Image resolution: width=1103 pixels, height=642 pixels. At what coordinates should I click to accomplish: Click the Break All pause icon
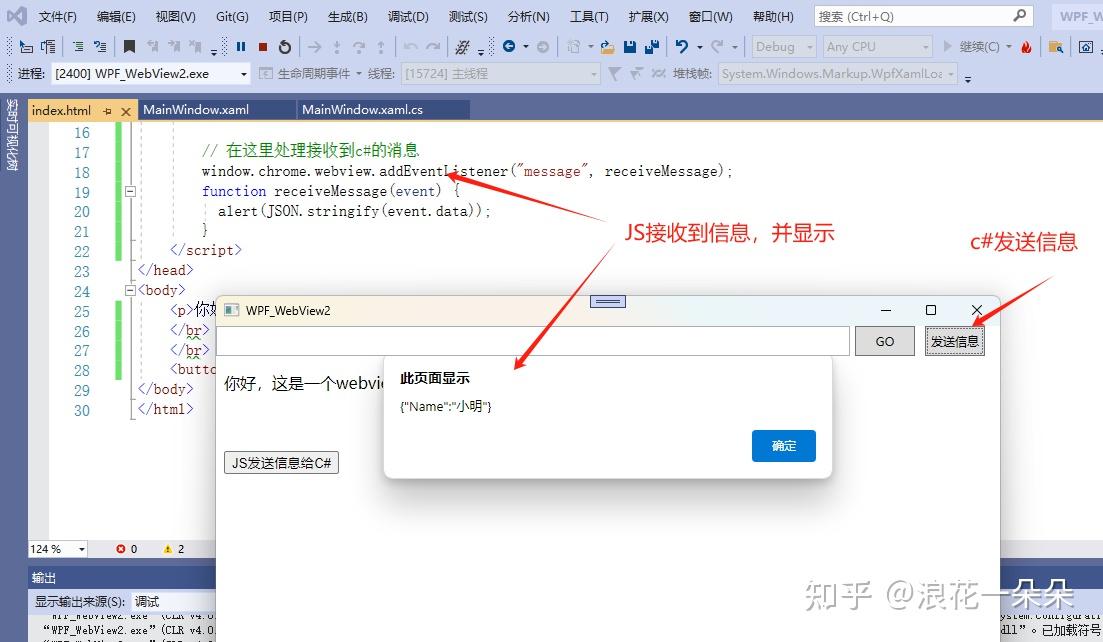(242, 46)
